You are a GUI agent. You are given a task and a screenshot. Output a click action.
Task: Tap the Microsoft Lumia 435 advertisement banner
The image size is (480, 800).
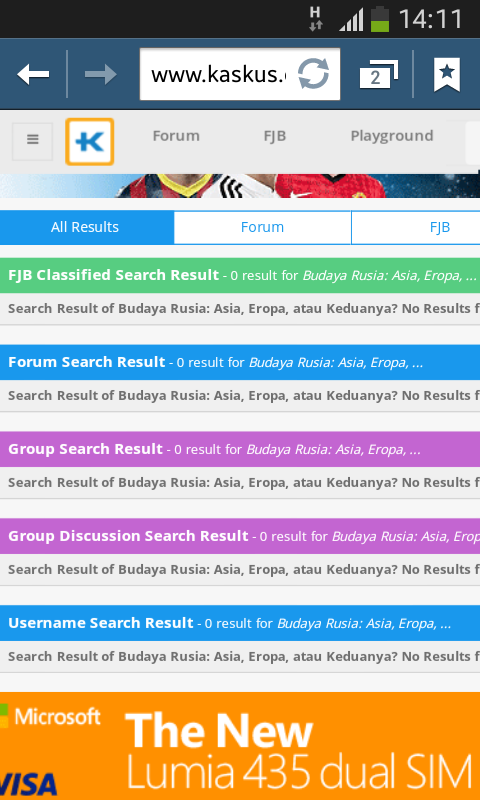click(x=240, y=746)
